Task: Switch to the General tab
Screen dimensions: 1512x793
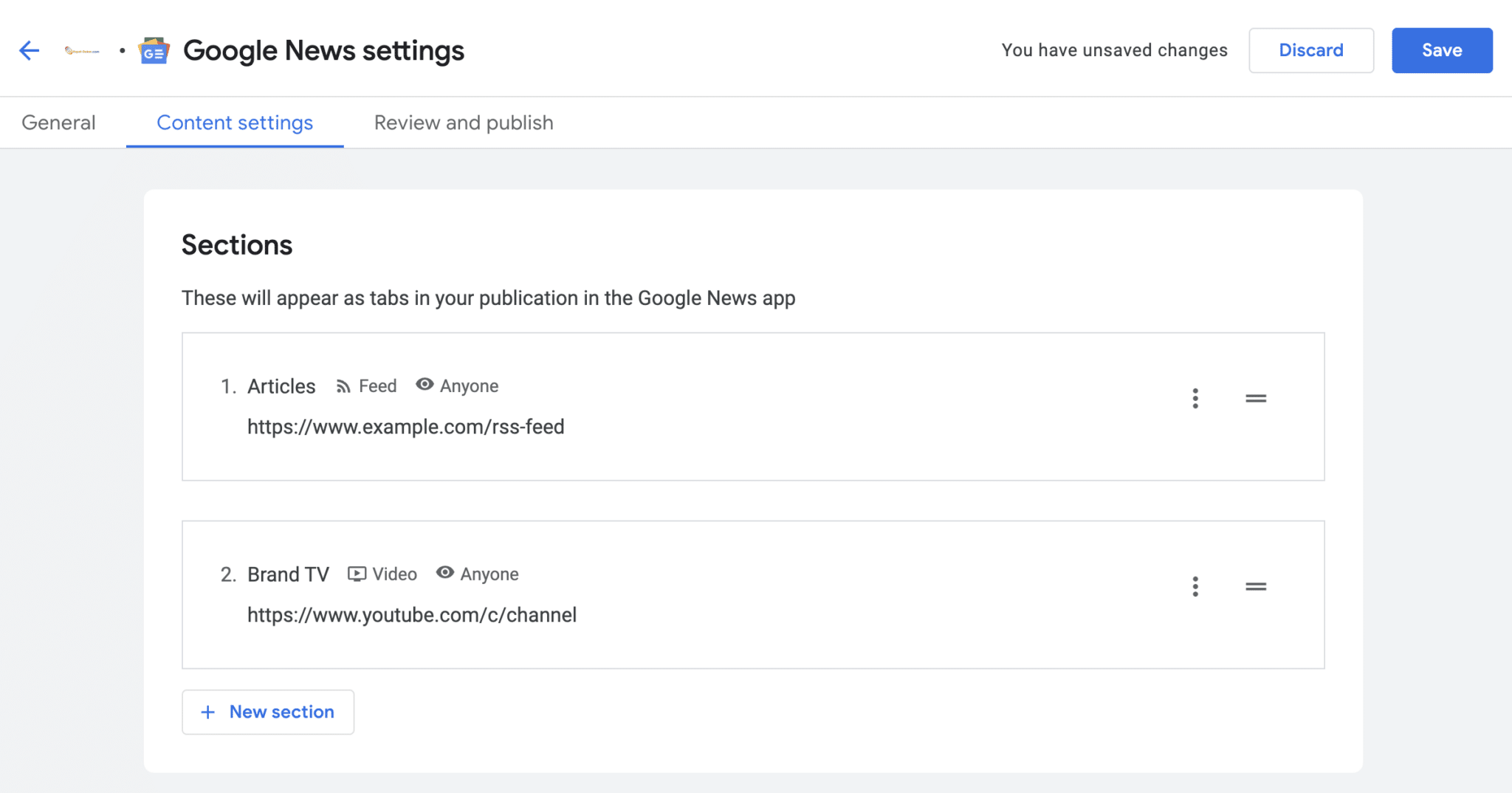Action: (58, 123)
